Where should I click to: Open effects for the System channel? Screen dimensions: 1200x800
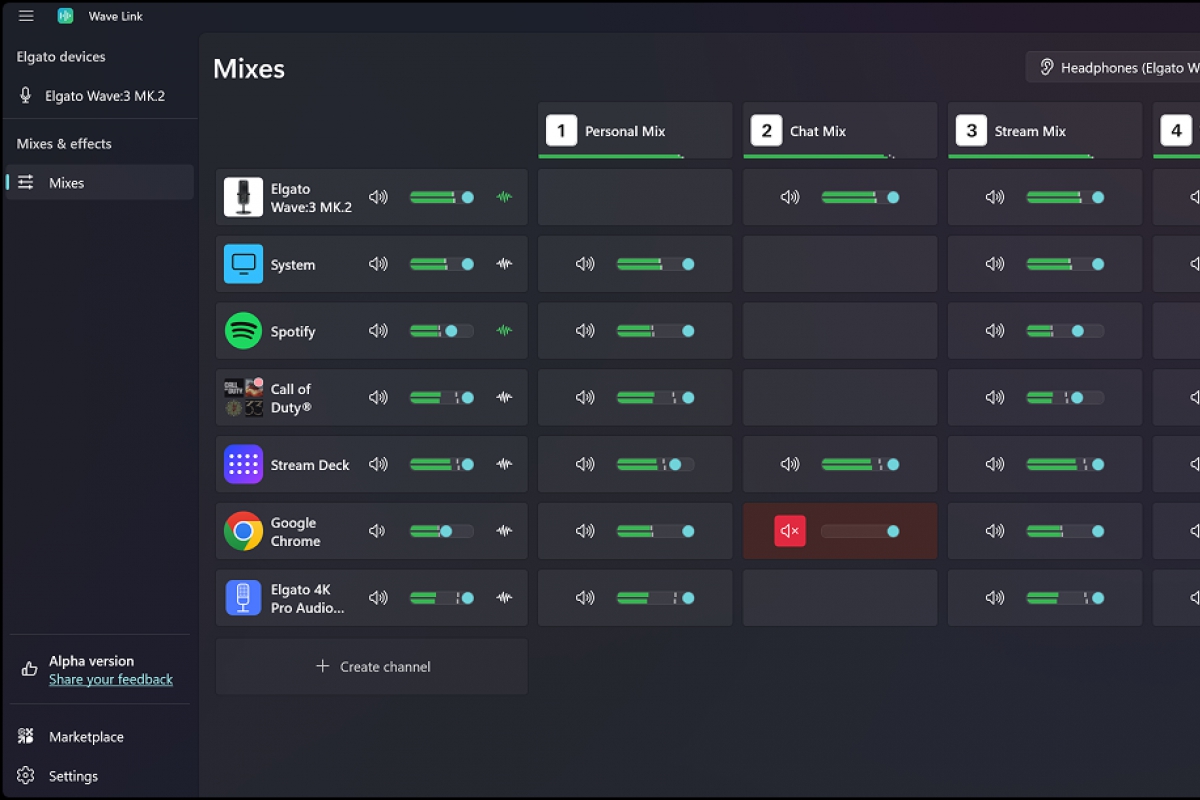pos(504,264)
